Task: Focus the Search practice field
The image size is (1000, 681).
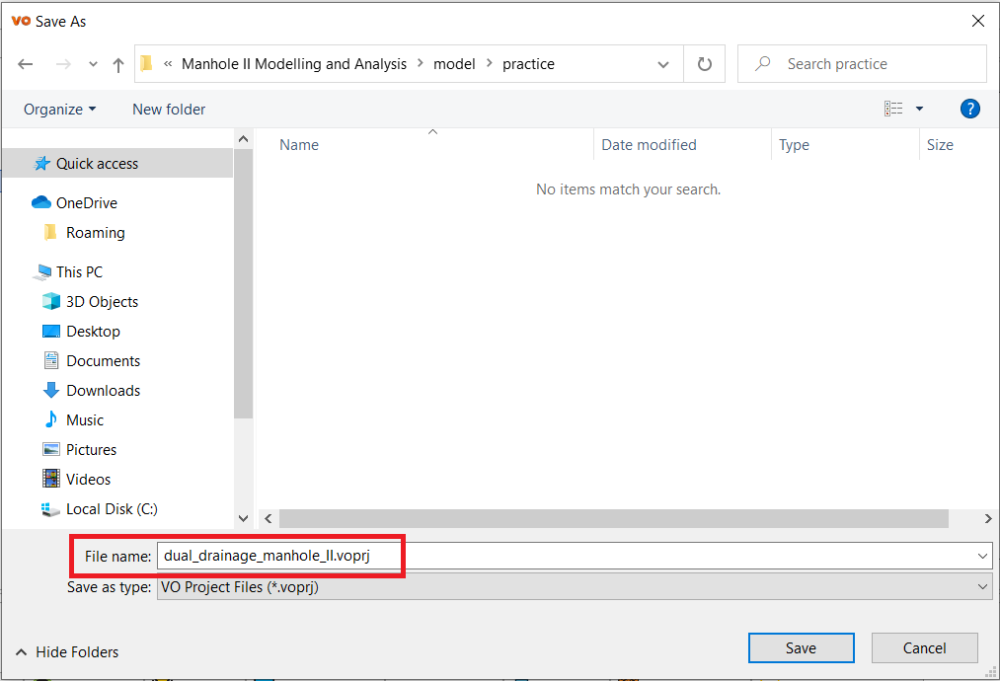Action: tap(862, 64)
